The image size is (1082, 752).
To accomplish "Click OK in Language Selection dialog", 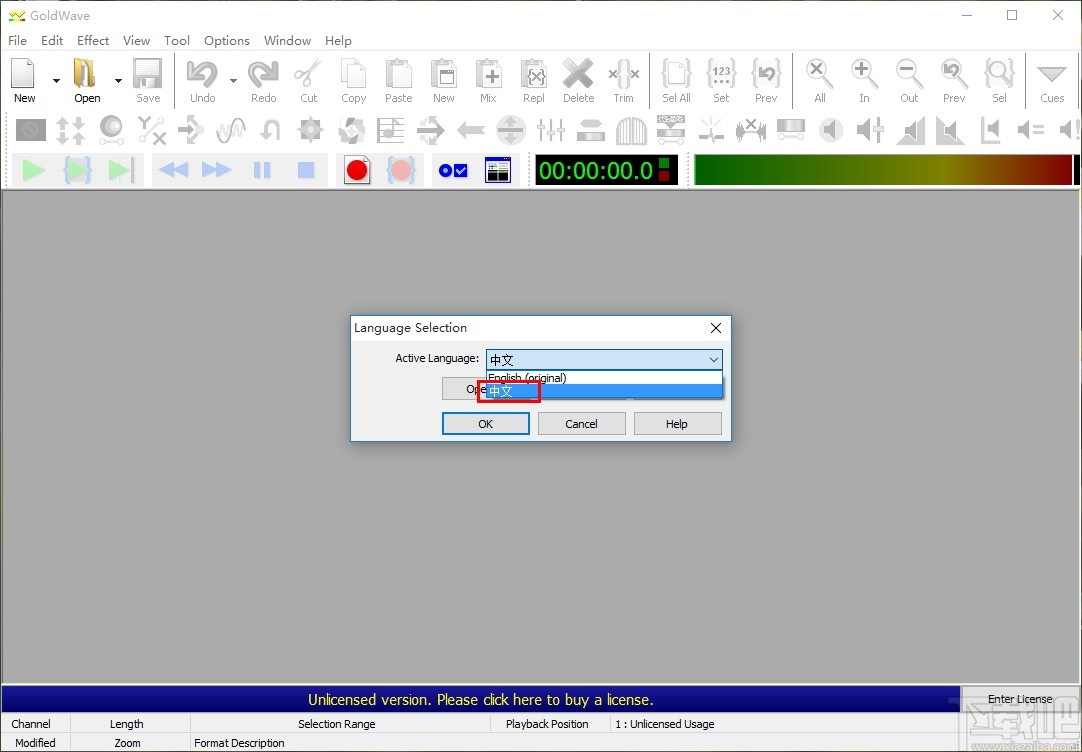I will click(486, 424).
